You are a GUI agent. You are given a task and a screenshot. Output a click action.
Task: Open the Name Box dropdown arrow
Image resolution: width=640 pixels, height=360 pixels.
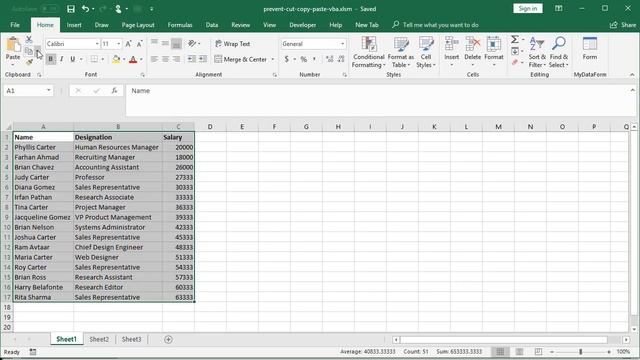click(49, 91)
